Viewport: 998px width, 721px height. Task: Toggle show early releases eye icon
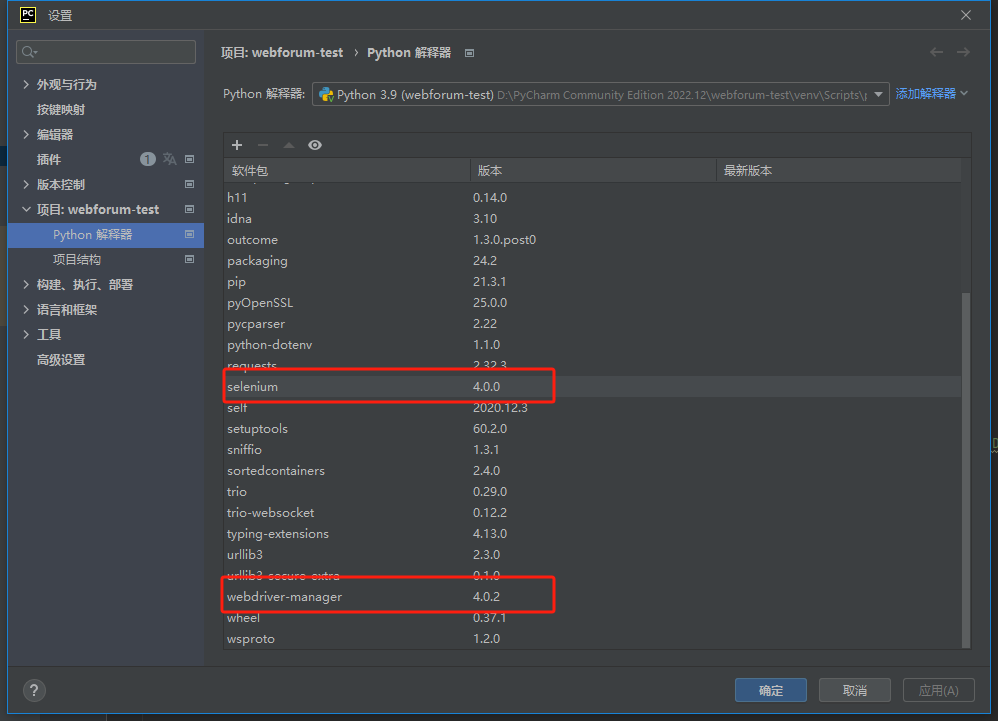314,145
